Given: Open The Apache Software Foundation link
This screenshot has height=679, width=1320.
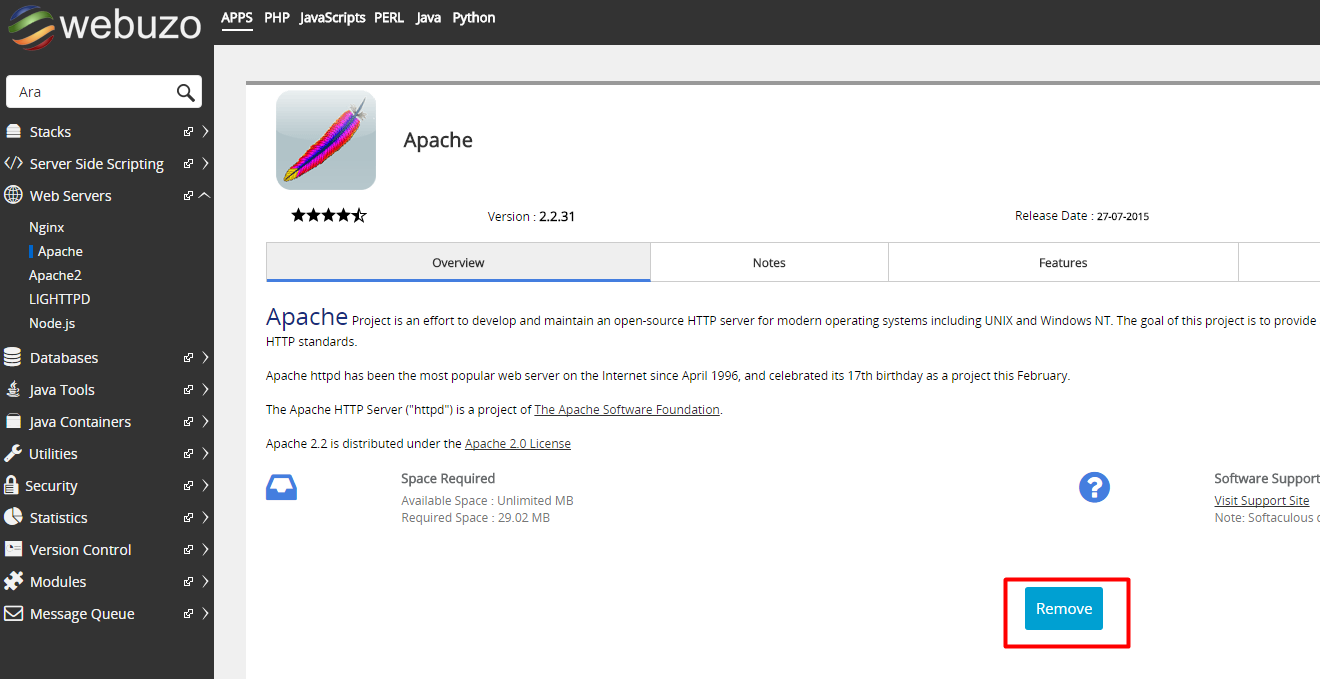Looking at the screenshot, I should tap(627, 409).
